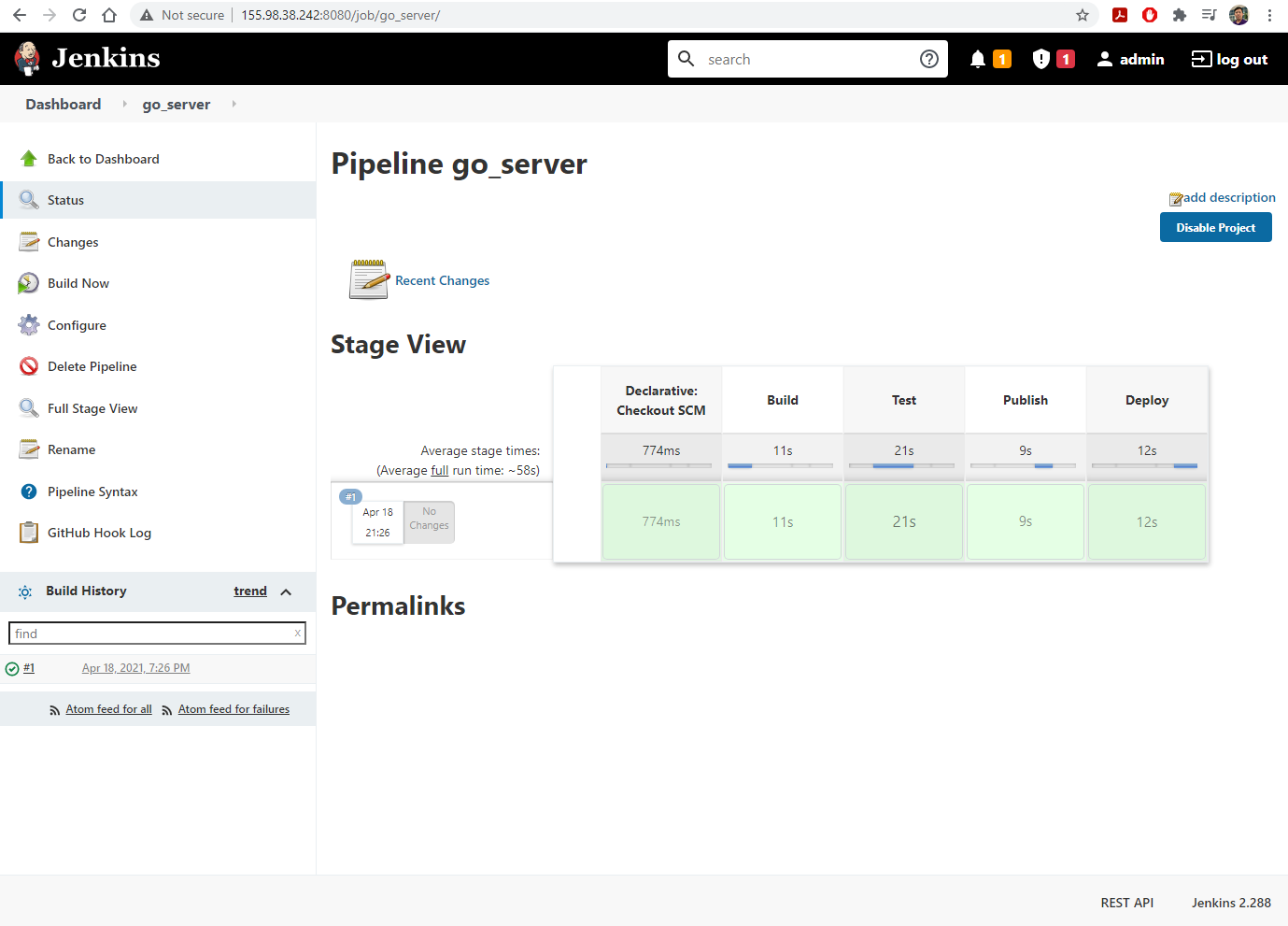This screenshot has height=926, width=1288.
Task: Expand the Dashboard breadcrumb arrow
Action: pos(124,105)
